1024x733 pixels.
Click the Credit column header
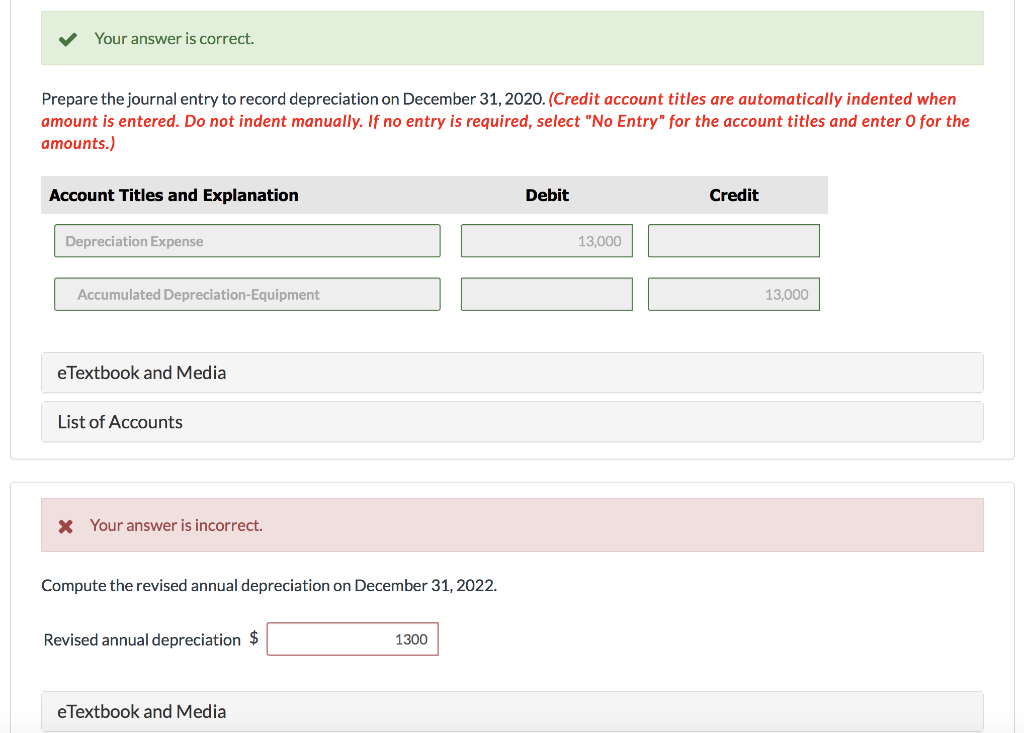pyautogui.click(x=734, y=195)
